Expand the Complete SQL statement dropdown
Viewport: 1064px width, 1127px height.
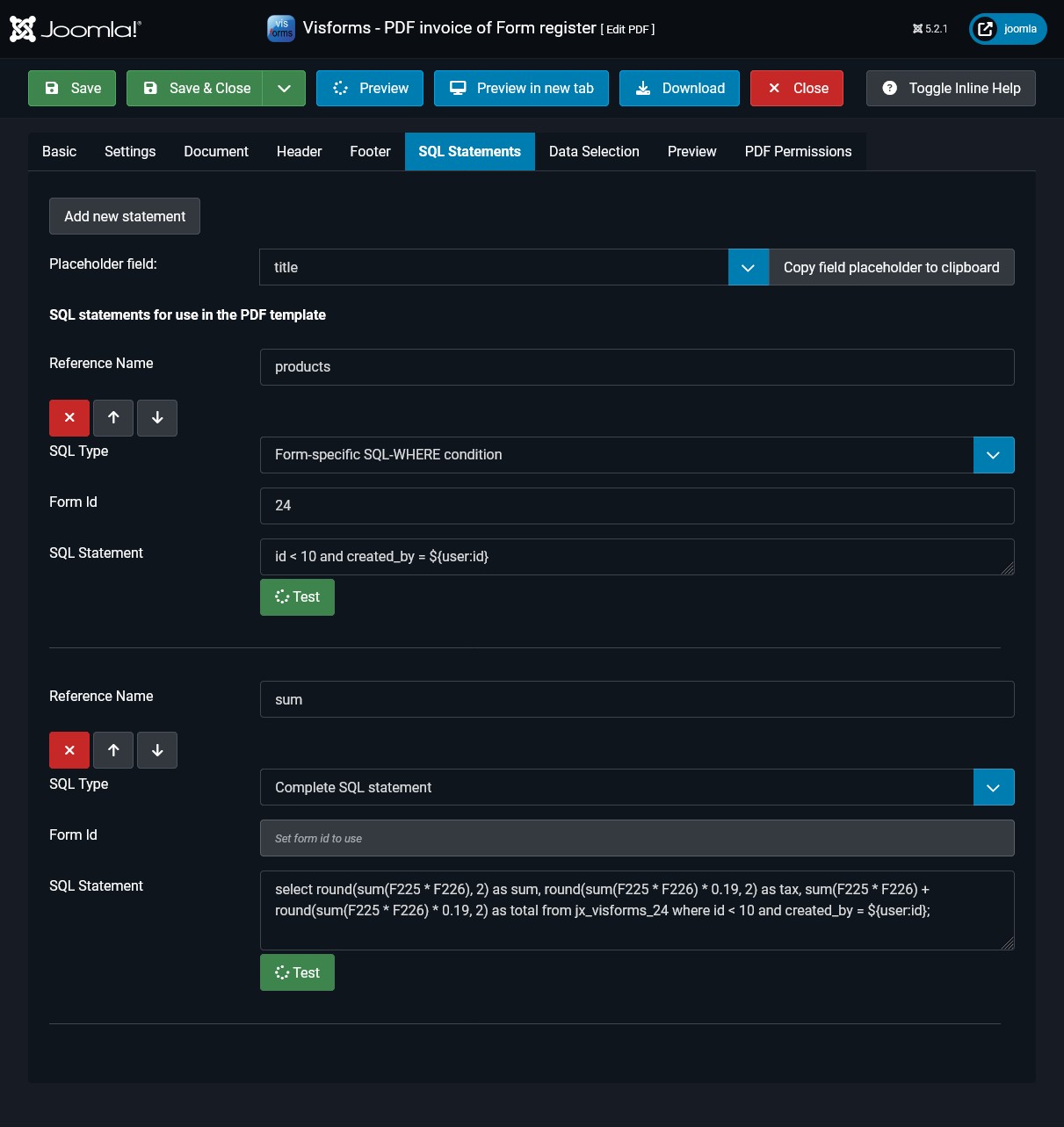tap(993, 788)
